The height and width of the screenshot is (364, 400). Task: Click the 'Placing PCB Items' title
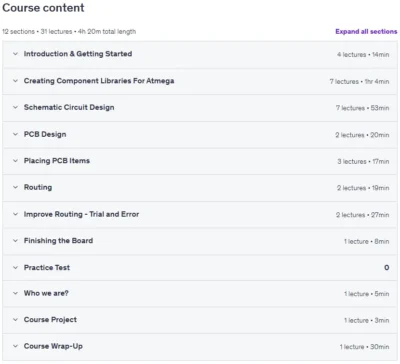point(57,161)
